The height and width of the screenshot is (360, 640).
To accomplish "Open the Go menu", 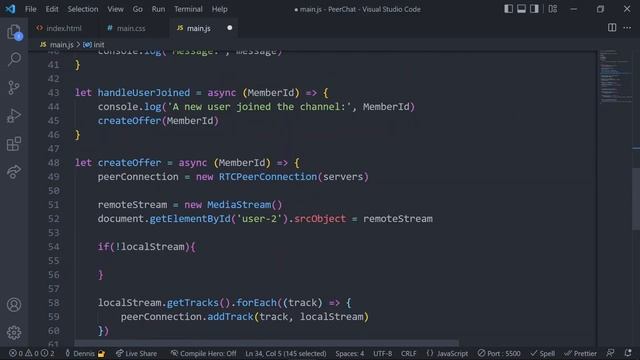I will pos(138,9).
